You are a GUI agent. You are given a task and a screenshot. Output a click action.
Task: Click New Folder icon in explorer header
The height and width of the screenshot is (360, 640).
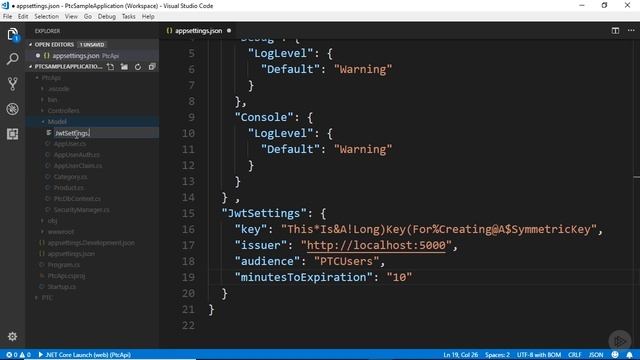[124, 67]
